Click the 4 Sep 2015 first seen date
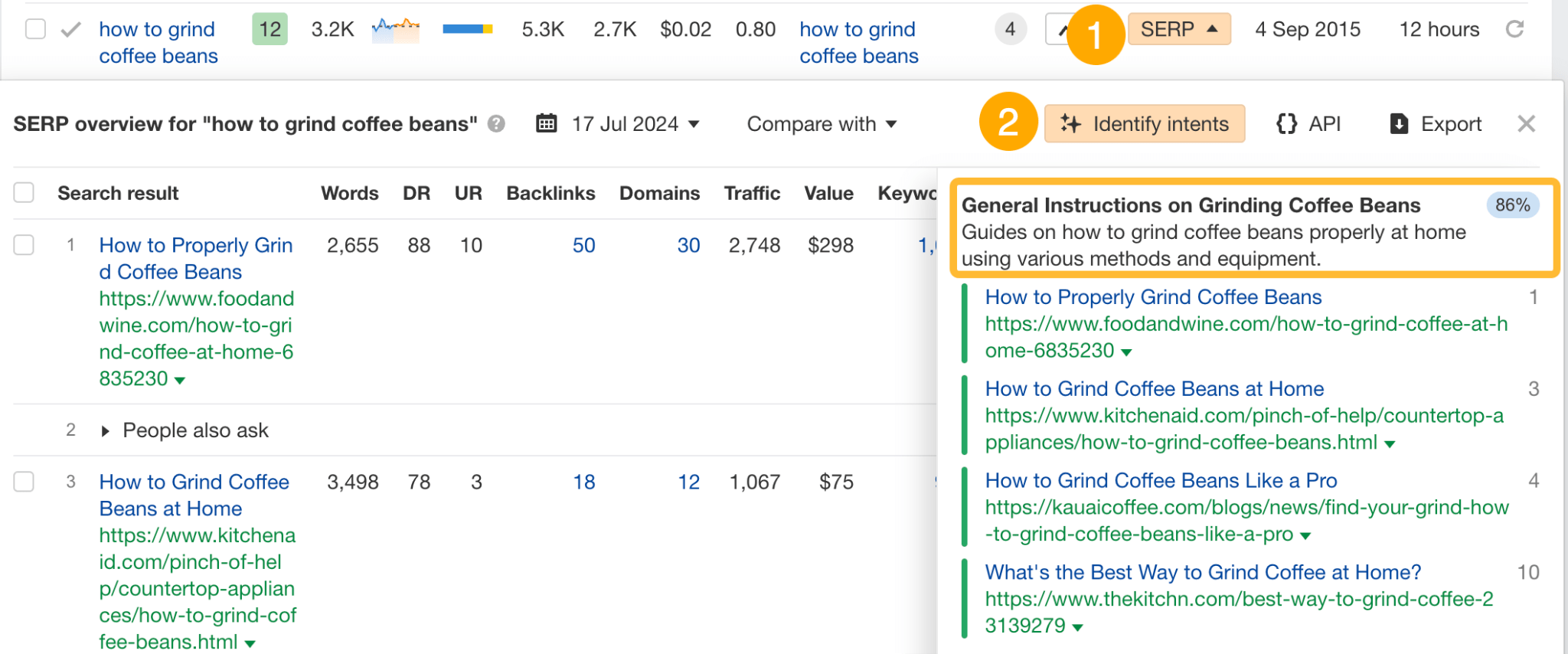Screen dimensions: 1568x654 tap(1308, 29)
